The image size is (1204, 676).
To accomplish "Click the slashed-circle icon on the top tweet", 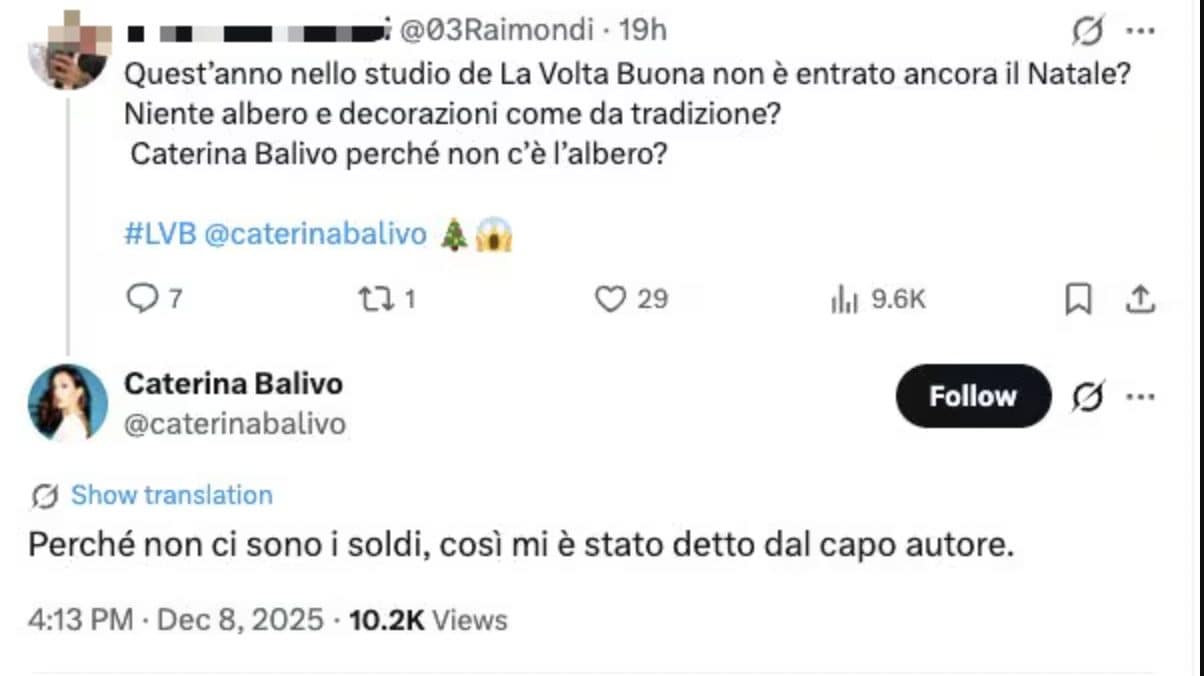I will 1089,32.
